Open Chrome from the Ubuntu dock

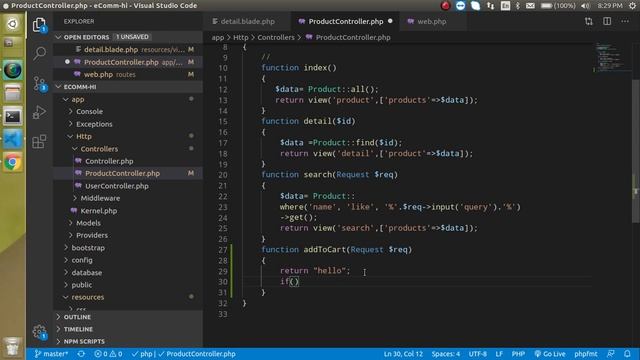click(x=13, y=162)
